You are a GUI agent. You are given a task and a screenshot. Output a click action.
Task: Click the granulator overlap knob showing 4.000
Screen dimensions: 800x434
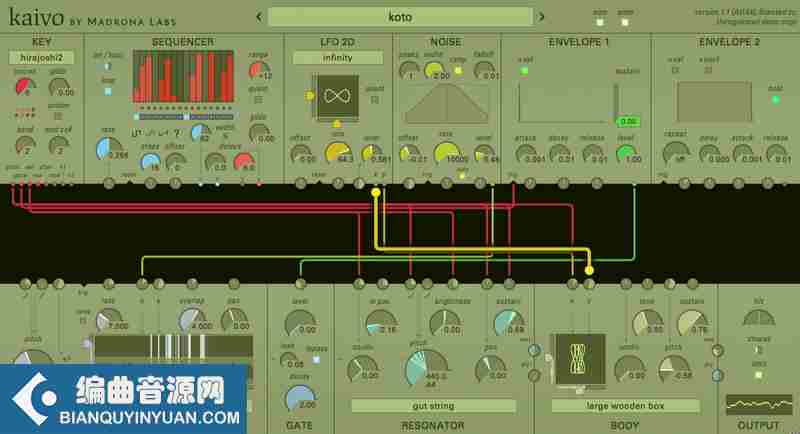[192, 320]
